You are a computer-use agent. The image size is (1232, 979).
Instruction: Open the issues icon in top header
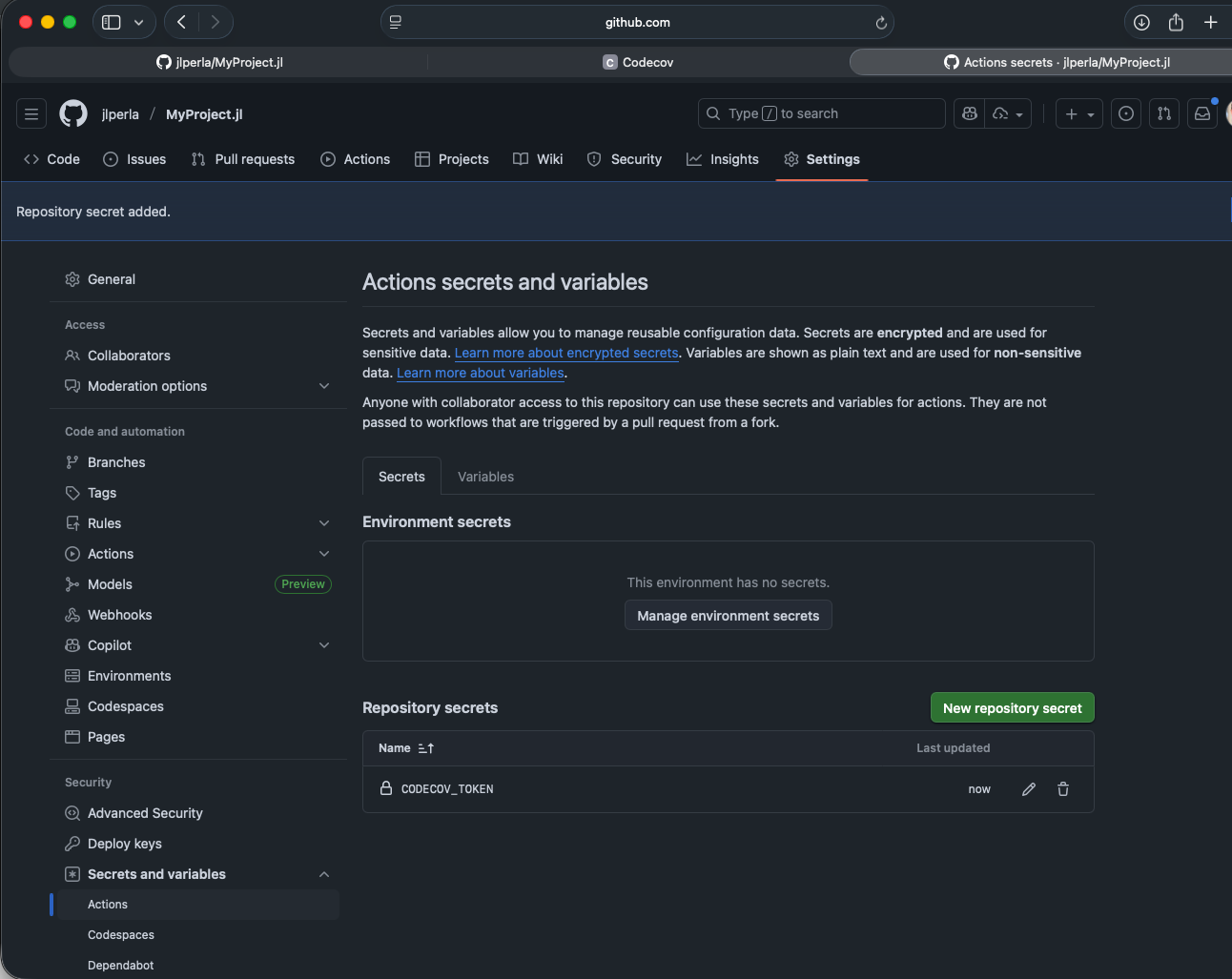[1125, 114]
